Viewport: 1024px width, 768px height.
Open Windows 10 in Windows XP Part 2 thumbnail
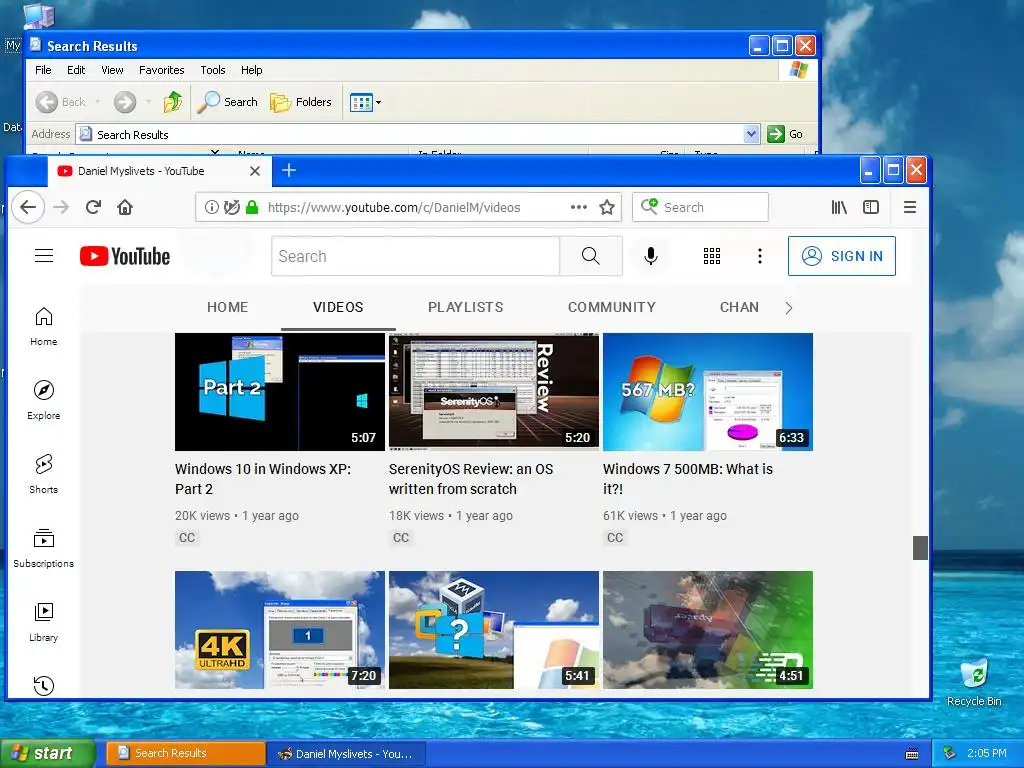(280, 392)
